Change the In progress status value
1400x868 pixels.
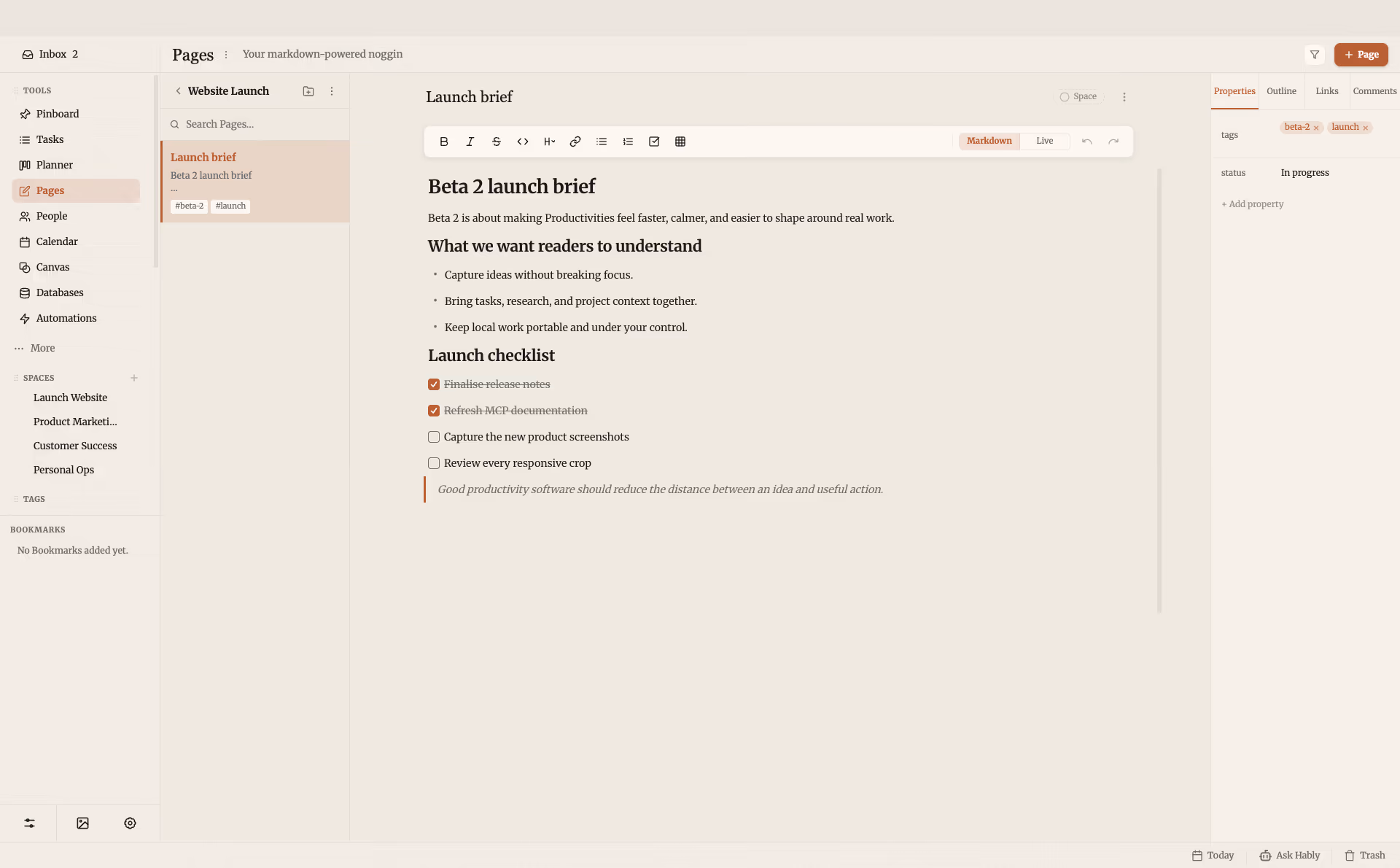(1304, 173)
